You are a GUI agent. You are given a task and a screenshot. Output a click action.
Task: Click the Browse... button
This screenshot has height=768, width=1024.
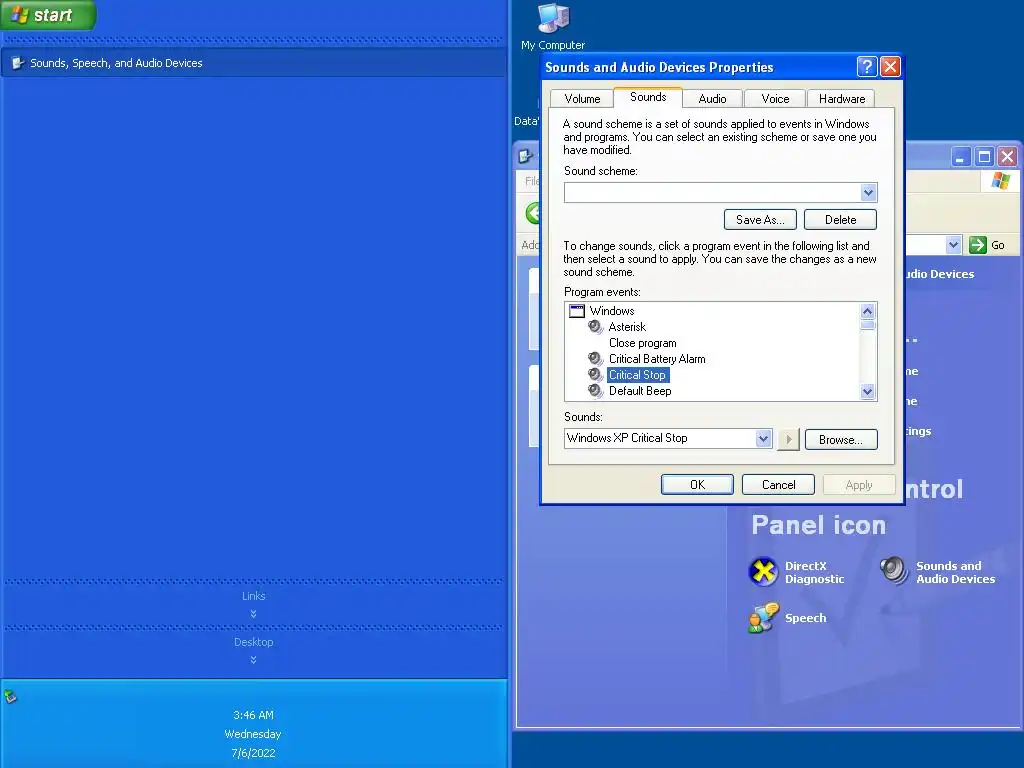click(840, 440)
